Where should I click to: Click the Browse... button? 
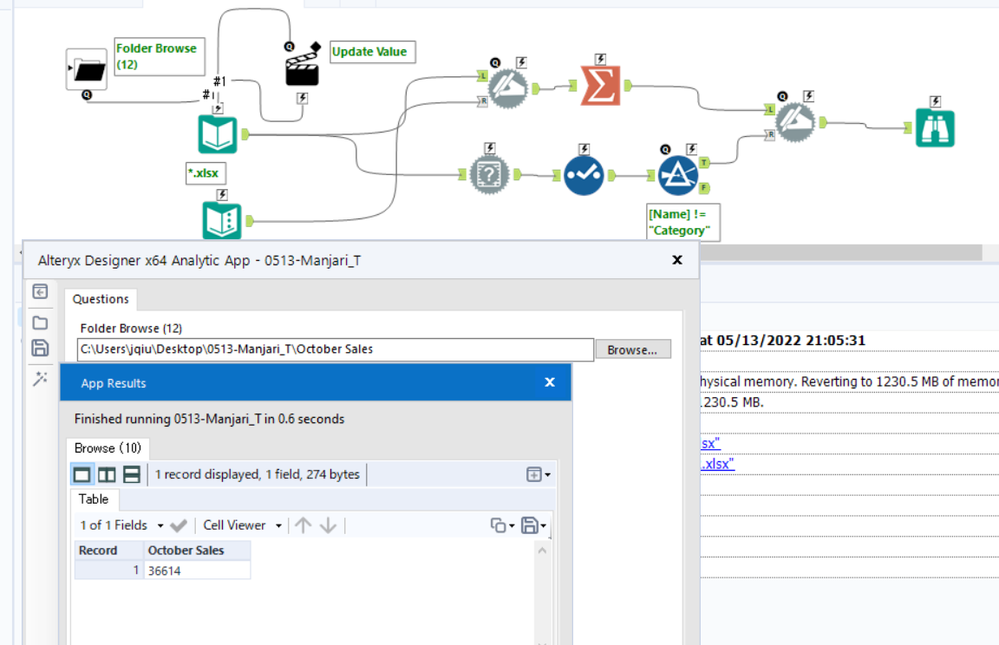tap(633, 350)
